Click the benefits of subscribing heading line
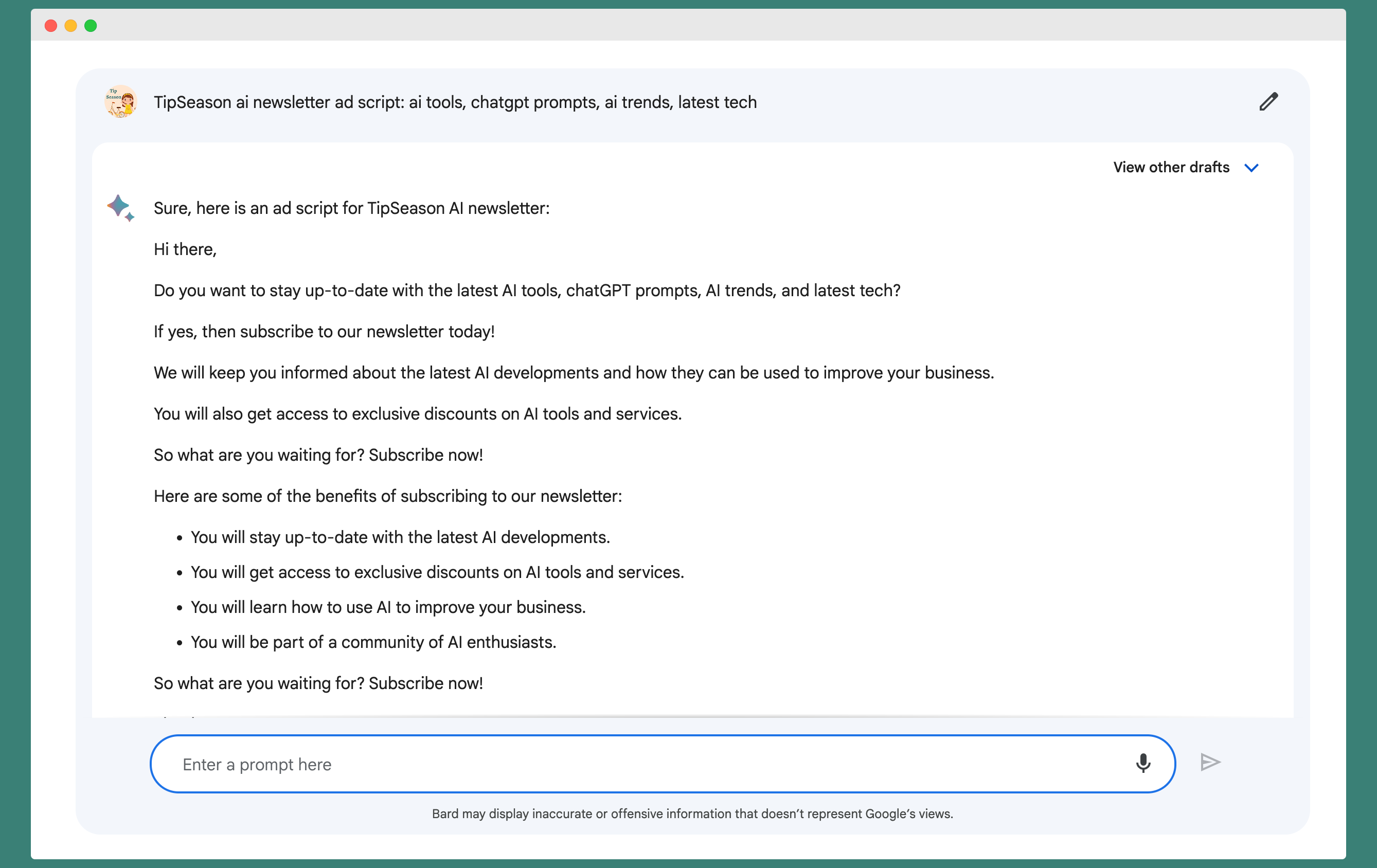Screen dimensions: 1377x868 click(388, 496)
